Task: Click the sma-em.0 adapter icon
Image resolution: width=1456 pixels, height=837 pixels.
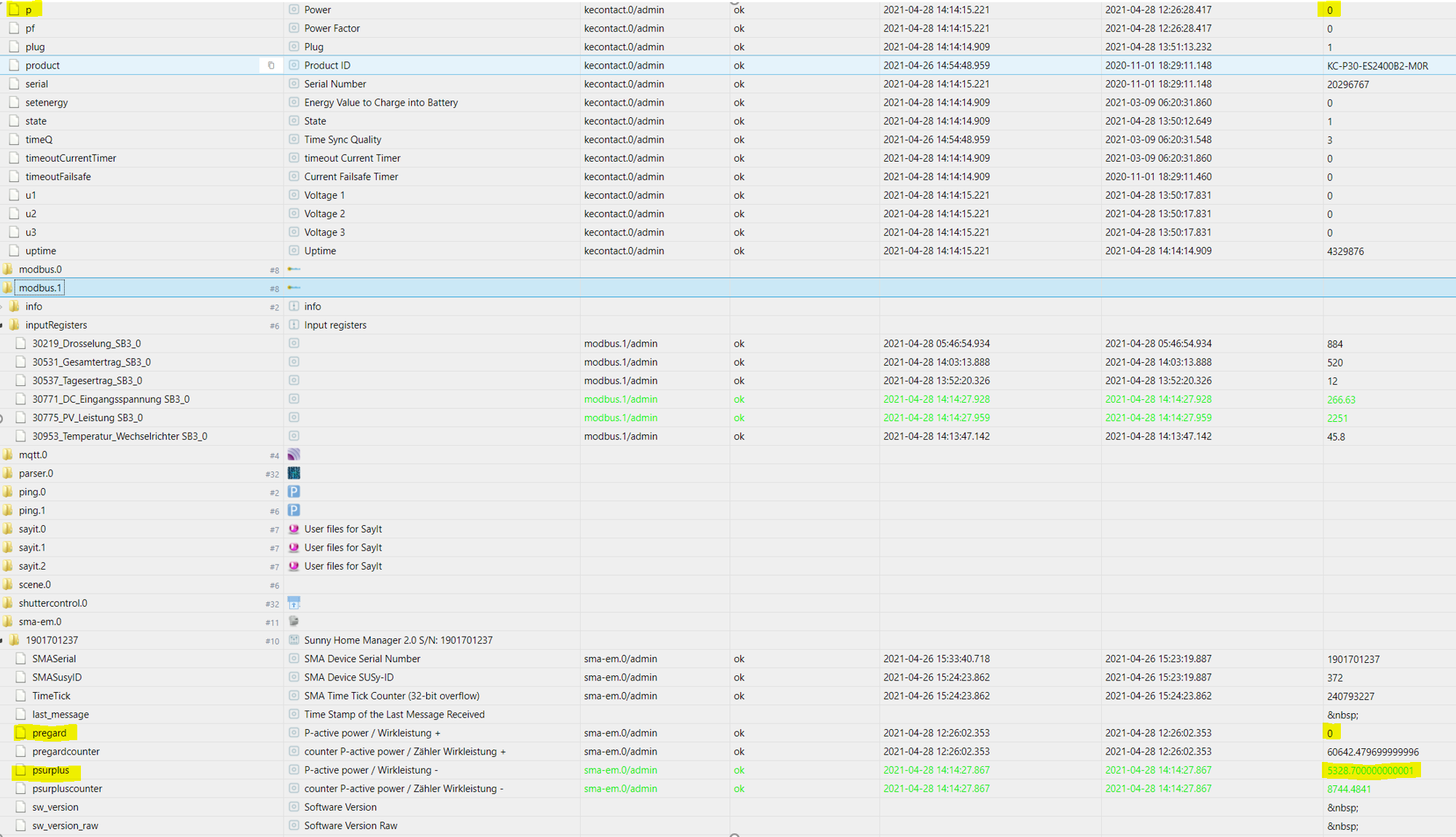Action: click(x=294, y=621)
